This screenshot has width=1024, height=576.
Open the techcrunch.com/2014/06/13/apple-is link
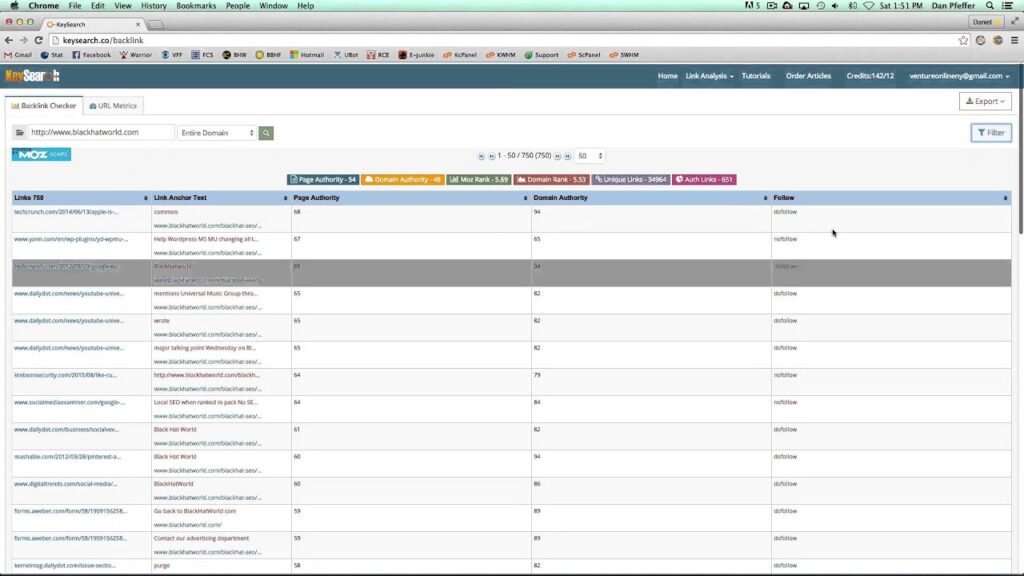[x=66, y=212]
